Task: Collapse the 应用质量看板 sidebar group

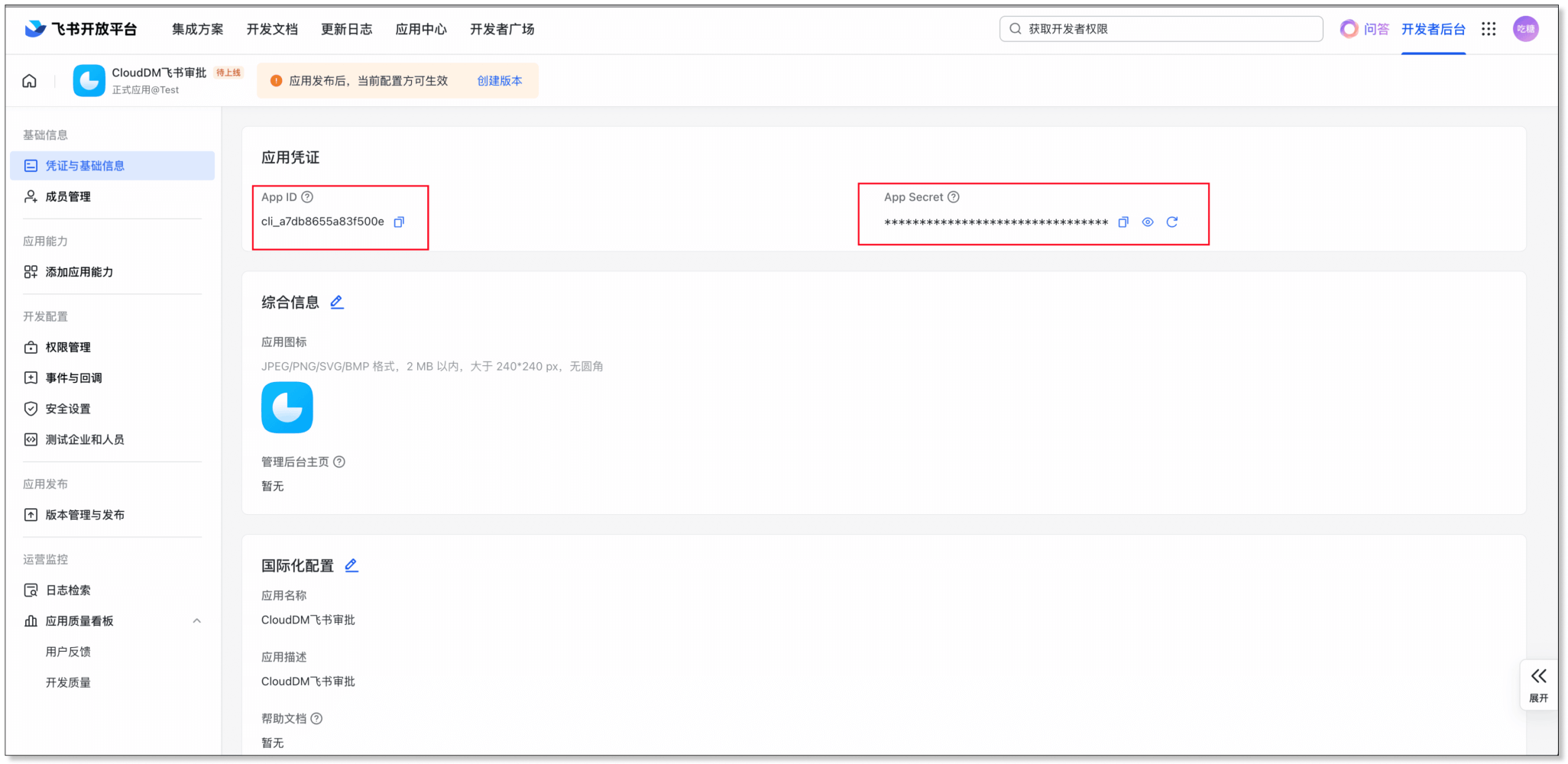Action: (196, 621)
